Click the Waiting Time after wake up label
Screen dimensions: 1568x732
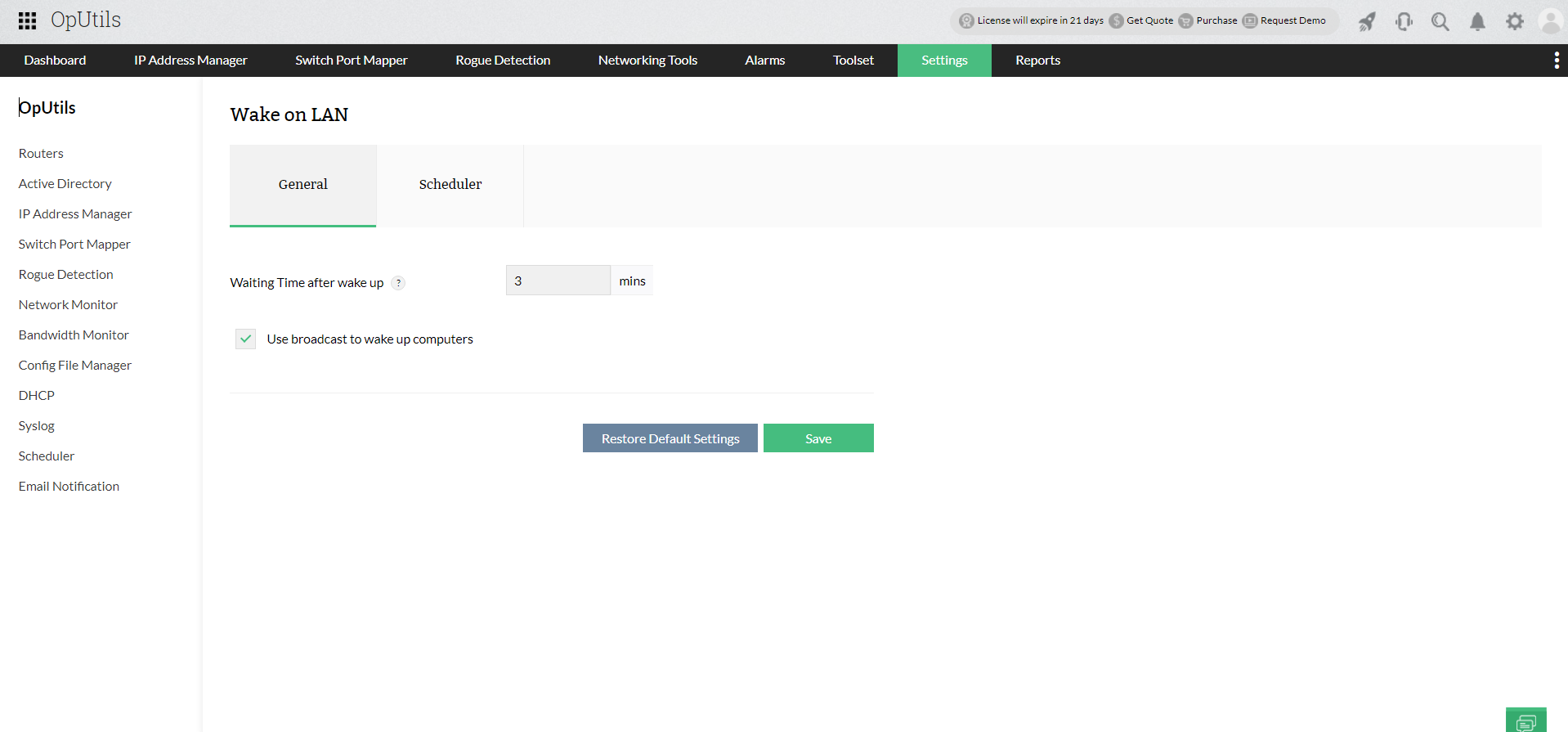pos(307,283)
